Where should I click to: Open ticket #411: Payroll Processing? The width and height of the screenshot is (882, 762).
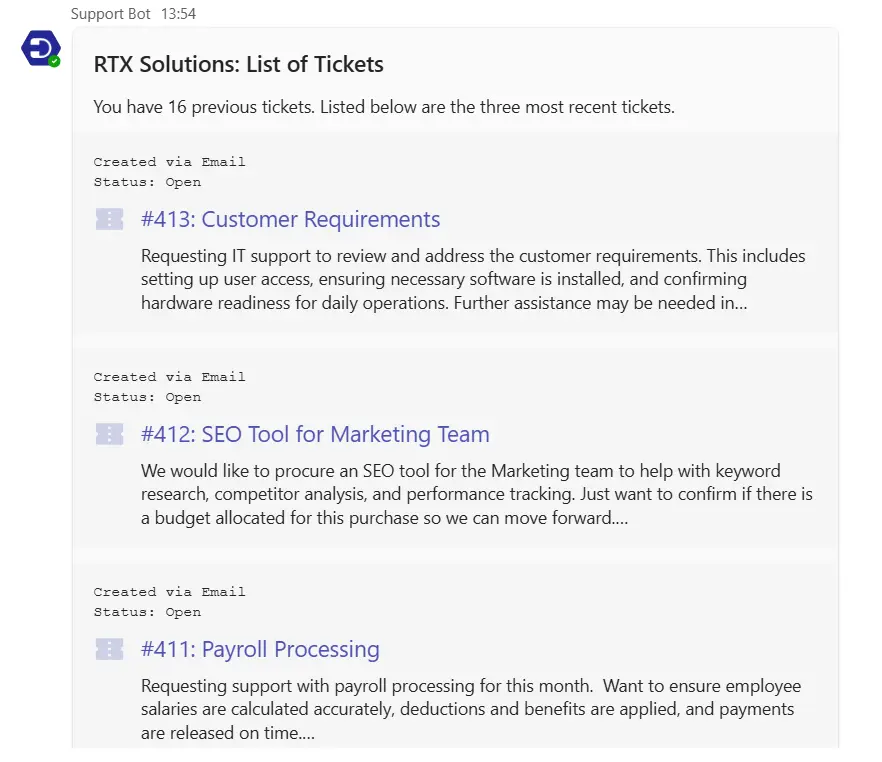(x=260, y=649)
